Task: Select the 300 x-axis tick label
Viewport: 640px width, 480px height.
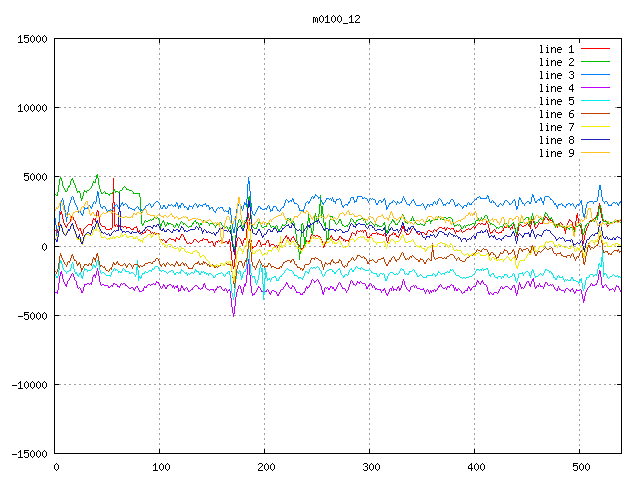Action: [x=370, y=467]
